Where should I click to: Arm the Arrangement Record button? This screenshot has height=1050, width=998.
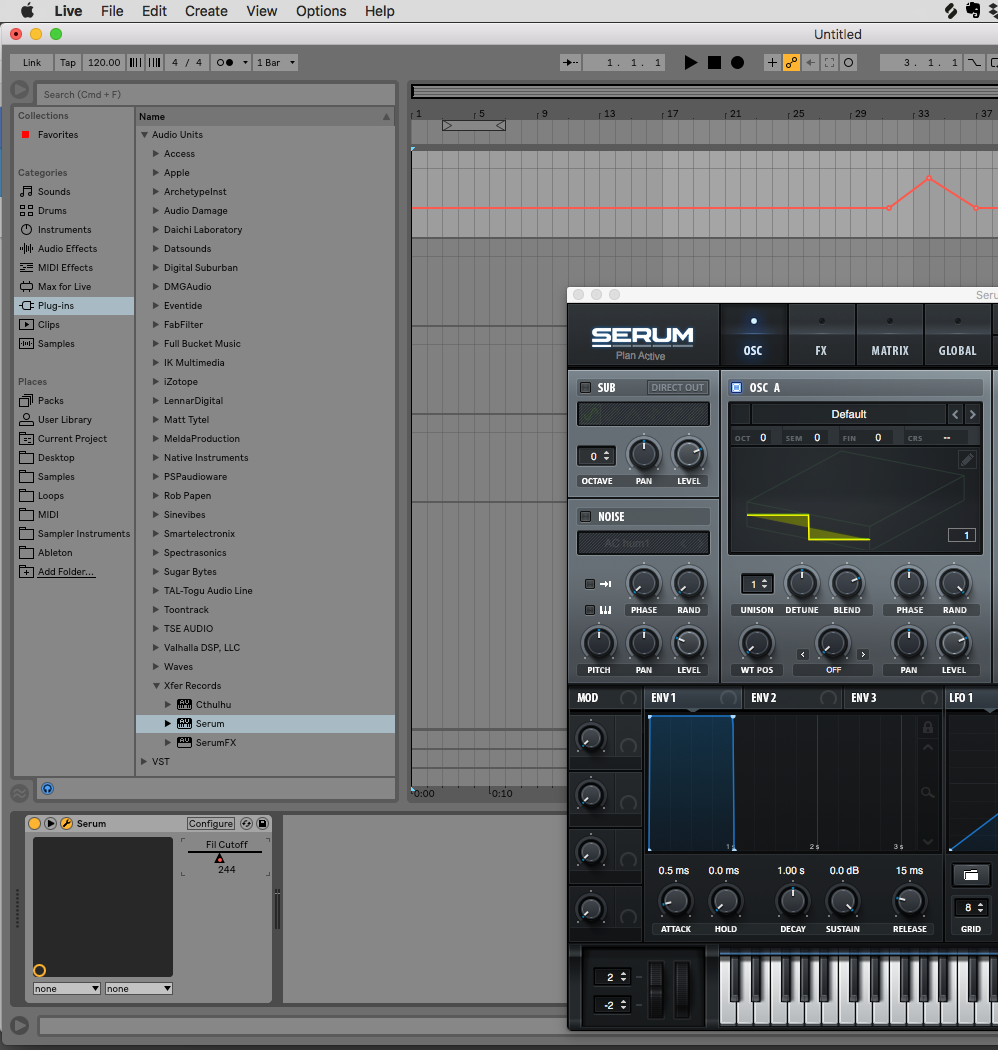click(737, 62)
